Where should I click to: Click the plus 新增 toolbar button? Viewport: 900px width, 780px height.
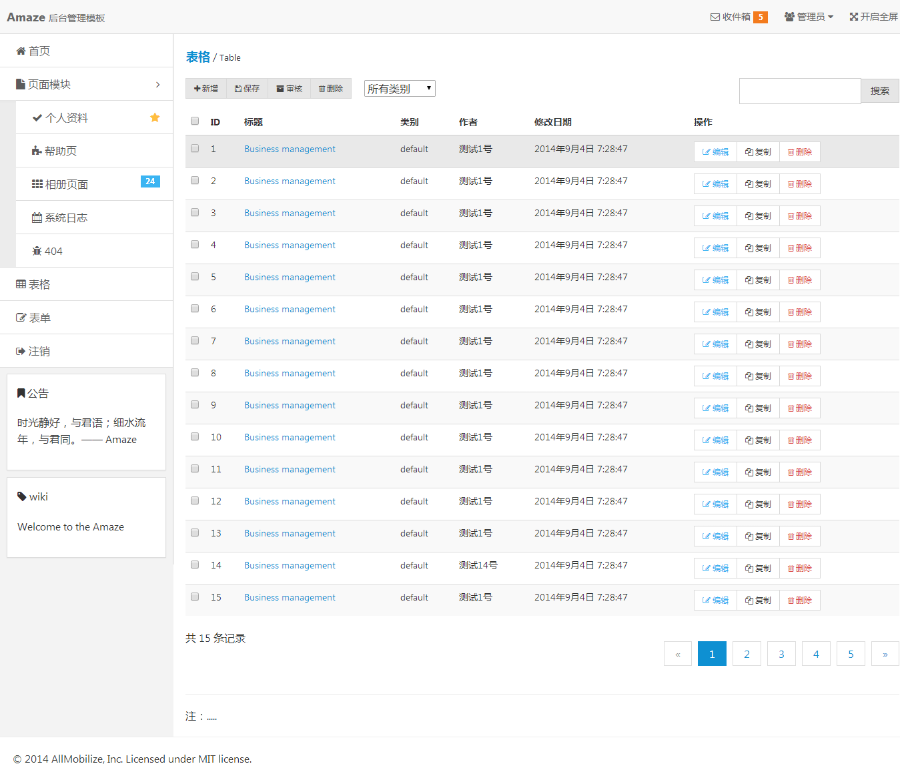[206, 88]
